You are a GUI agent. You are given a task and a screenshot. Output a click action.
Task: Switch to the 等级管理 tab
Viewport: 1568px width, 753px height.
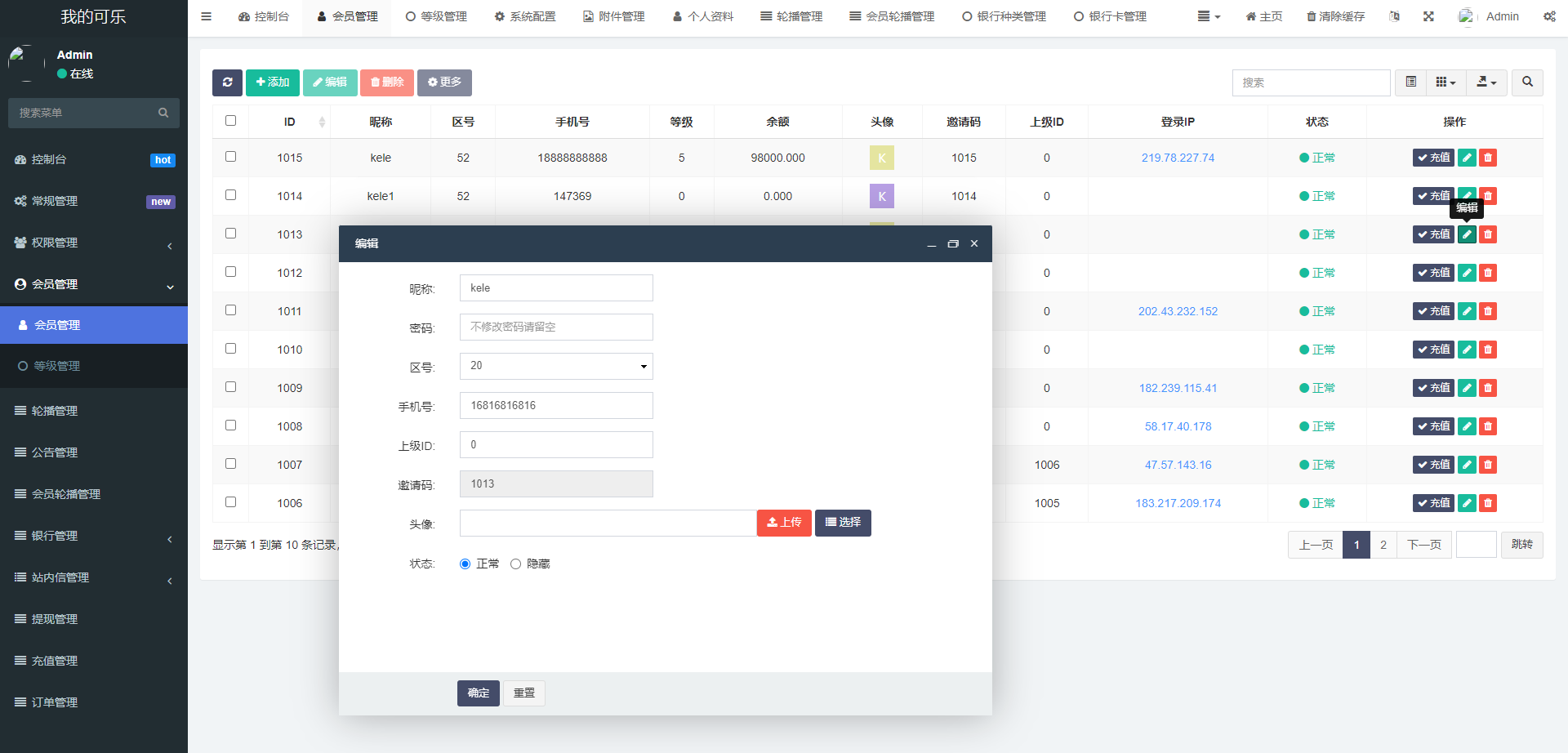(x=436, y=16)
